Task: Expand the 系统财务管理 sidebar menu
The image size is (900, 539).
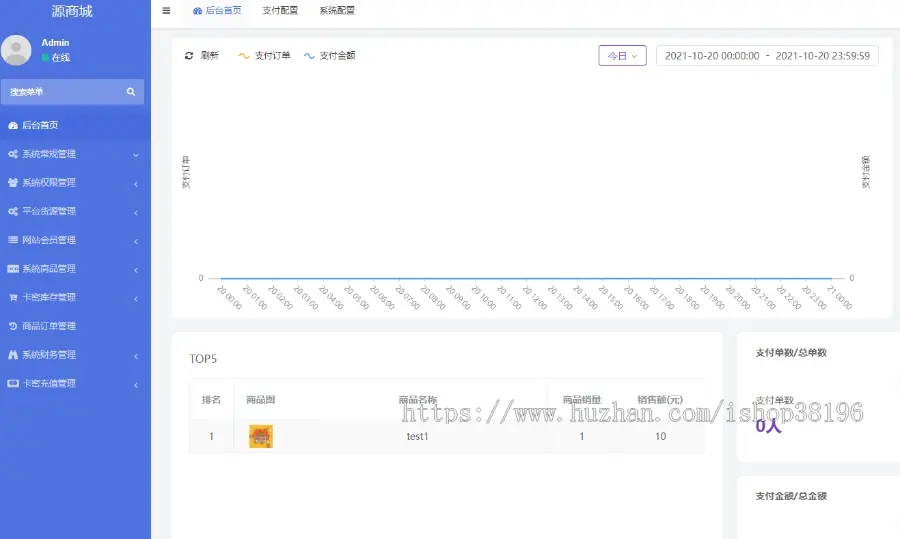Action: 75,355
